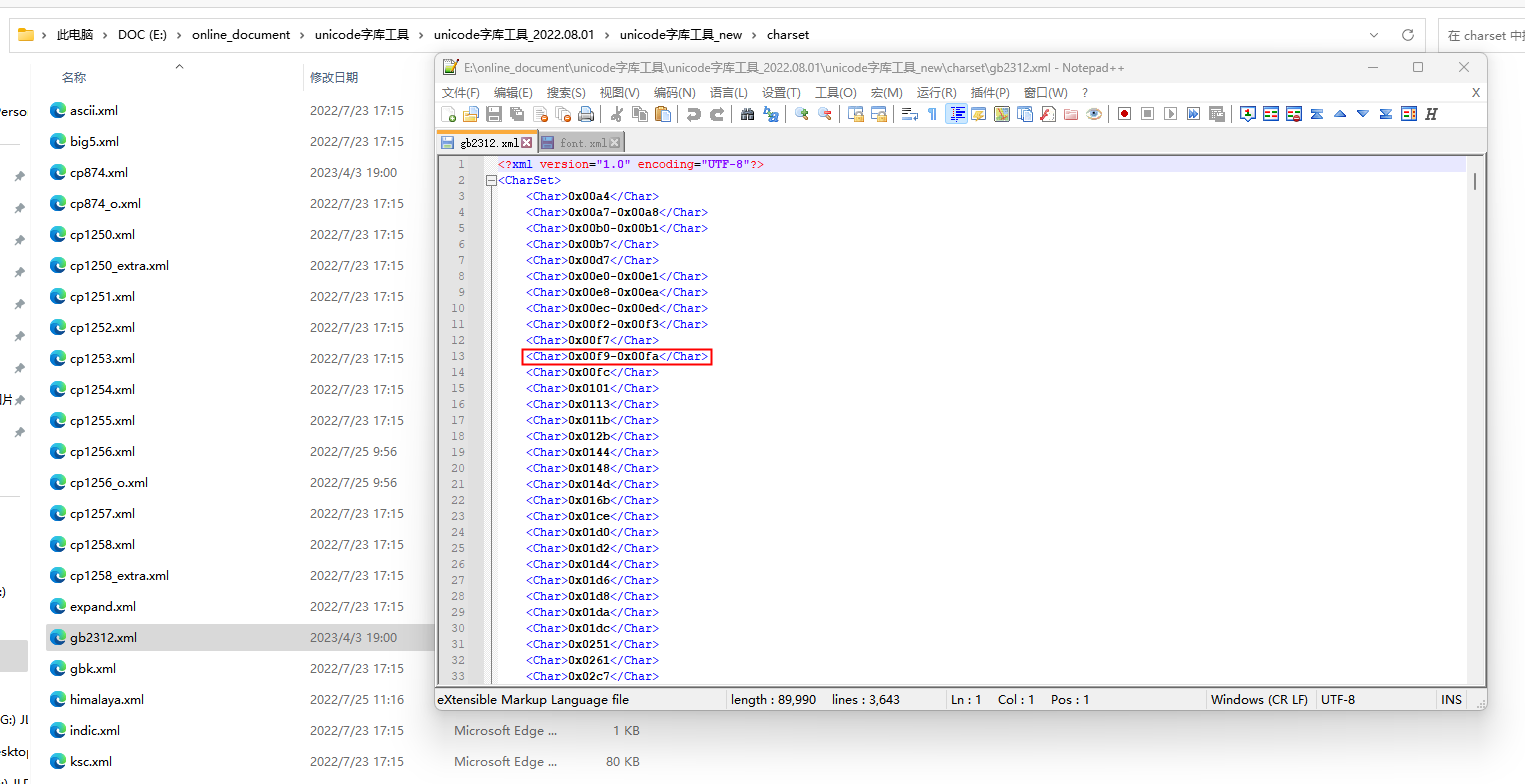Click the Cut scissors icon
This screenshot has width=1525, height=784.
point(617,114)
